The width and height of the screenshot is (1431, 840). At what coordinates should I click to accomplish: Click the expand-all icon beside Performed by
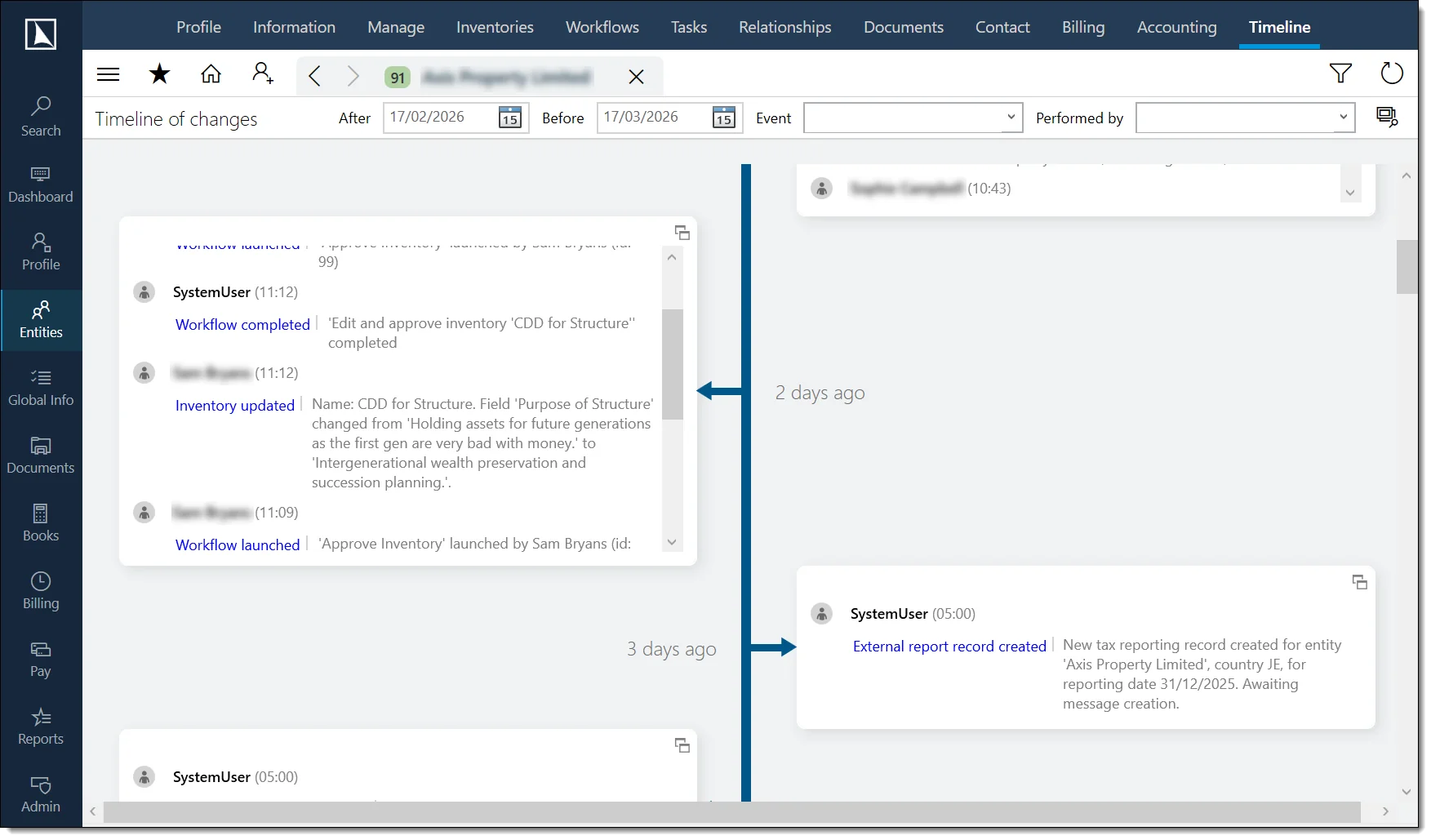point(1387,117)
